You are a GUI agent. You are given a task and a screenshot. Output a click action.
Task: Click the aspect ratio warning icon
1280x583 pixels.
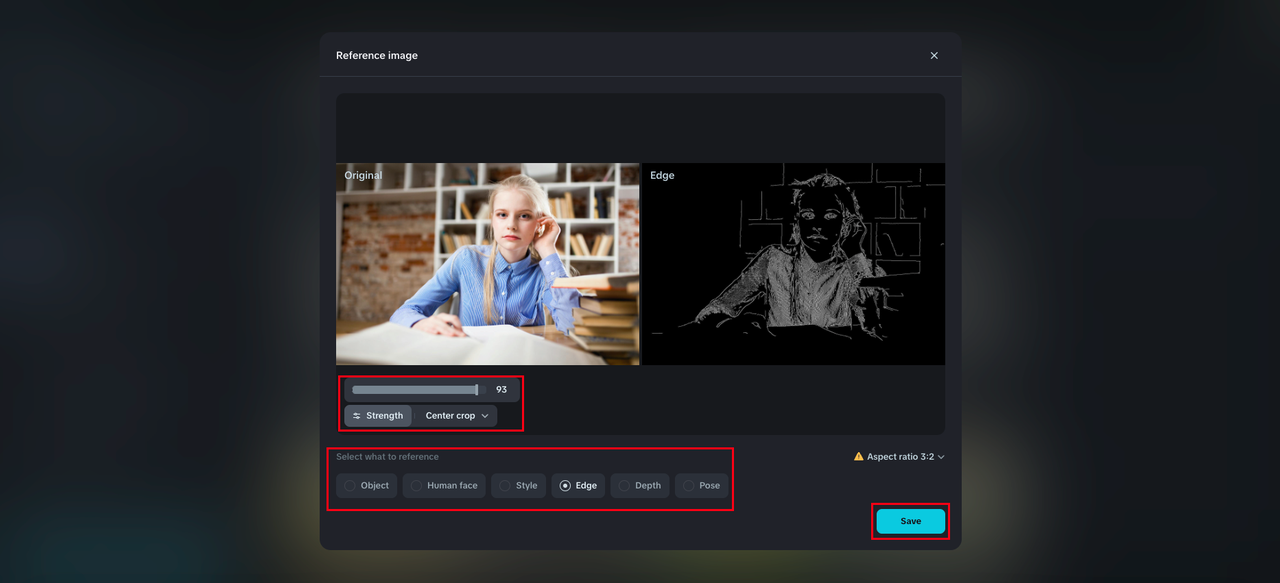click(x=858, y=457)
